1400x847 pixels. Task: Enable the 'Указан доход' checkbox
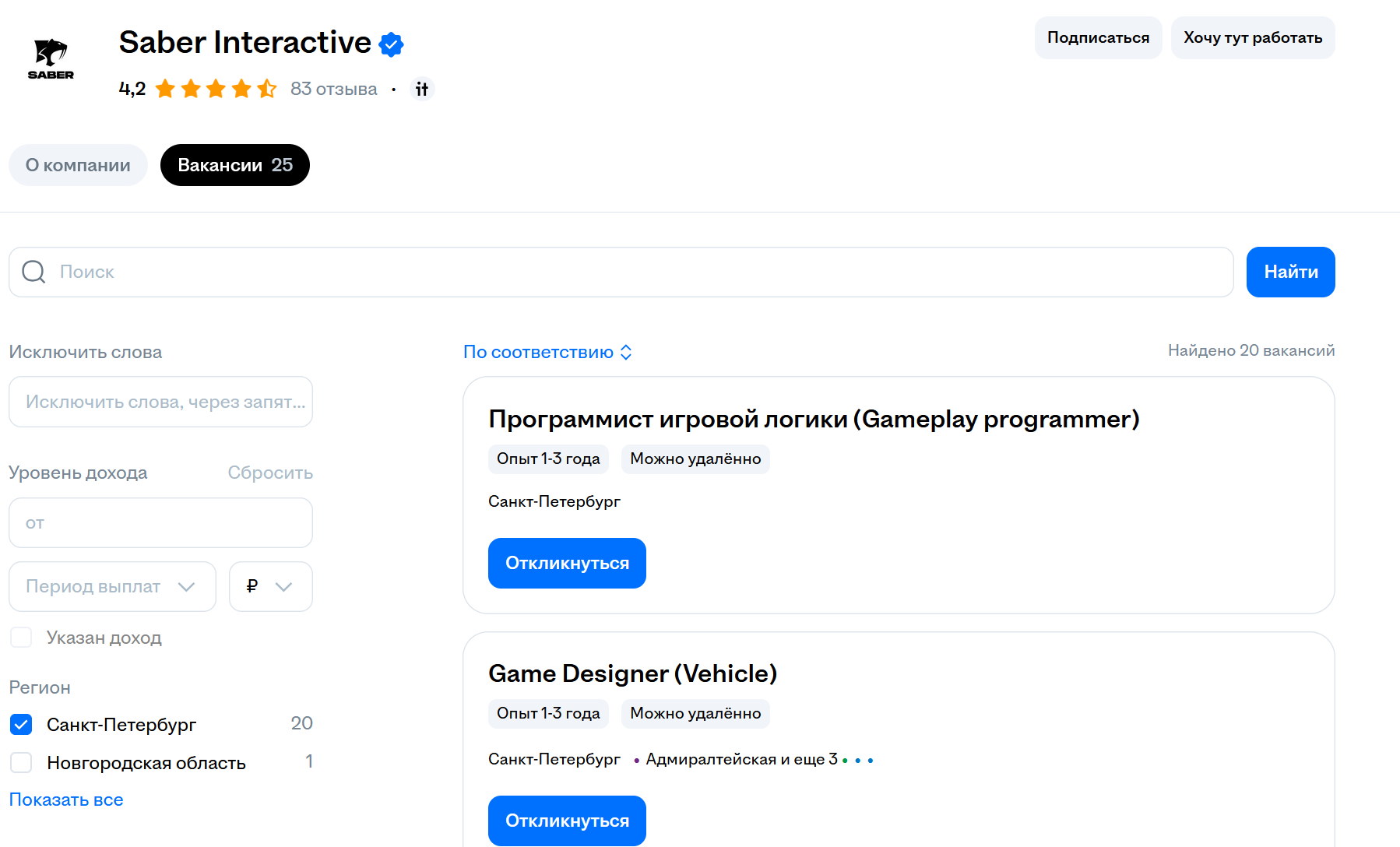point(22,638)
